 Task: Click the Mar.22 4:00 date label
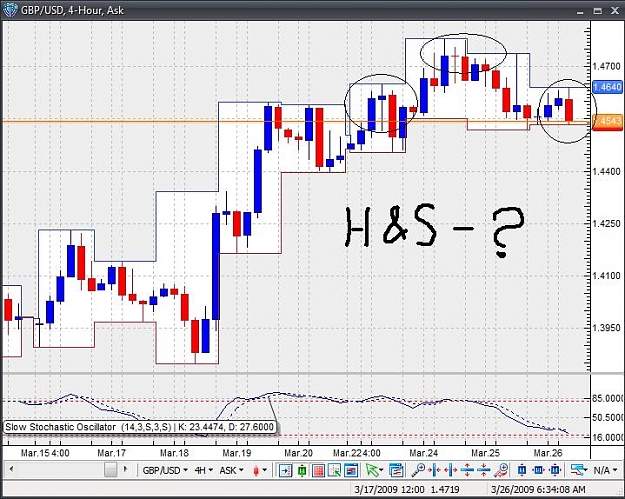(x=357, y=453)
